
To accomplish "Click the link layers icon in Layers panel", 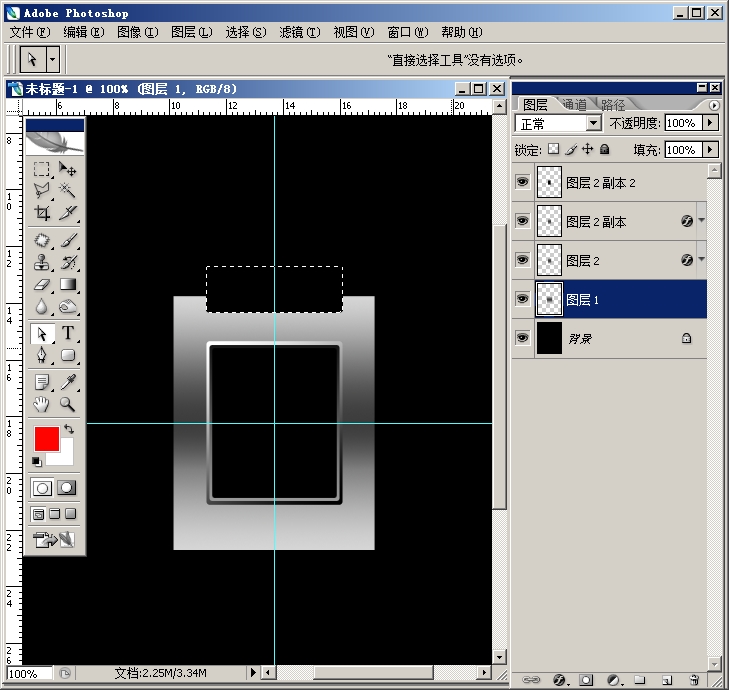I will tap(530, 680).
